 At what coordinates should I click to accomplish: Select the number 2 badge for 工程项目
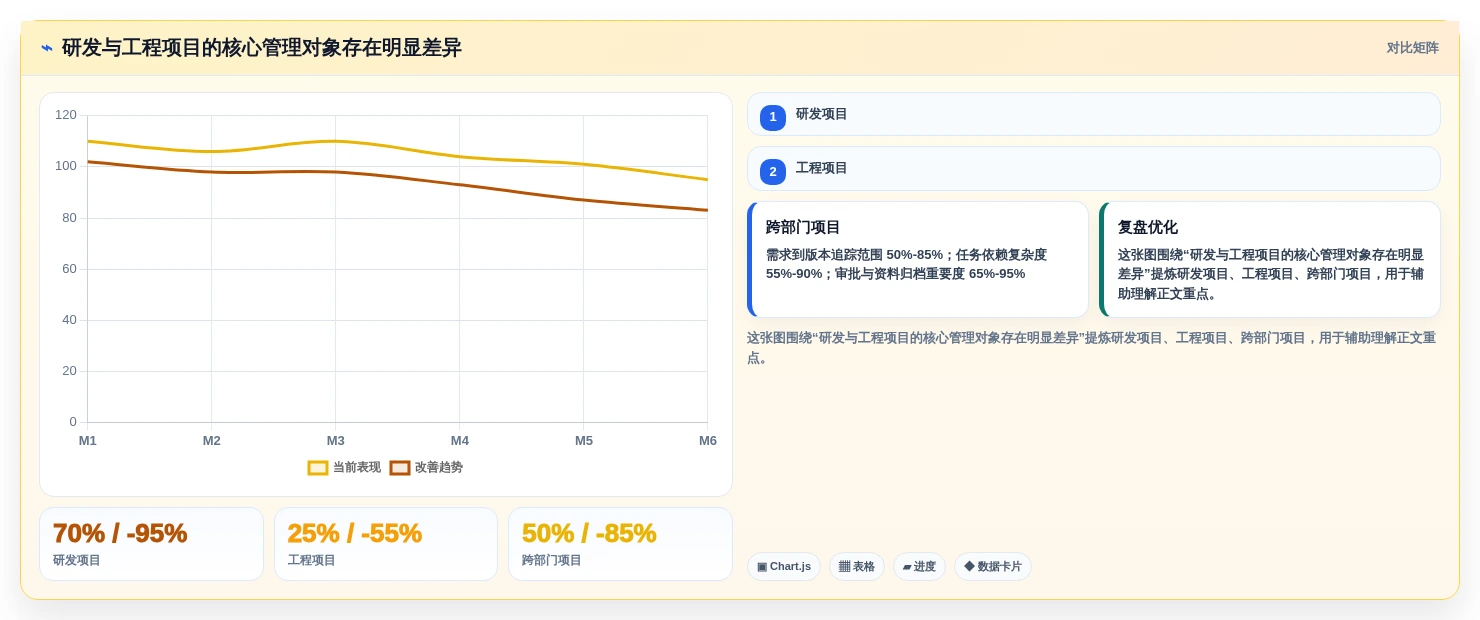pyautogui.click(x=773, y=172)
